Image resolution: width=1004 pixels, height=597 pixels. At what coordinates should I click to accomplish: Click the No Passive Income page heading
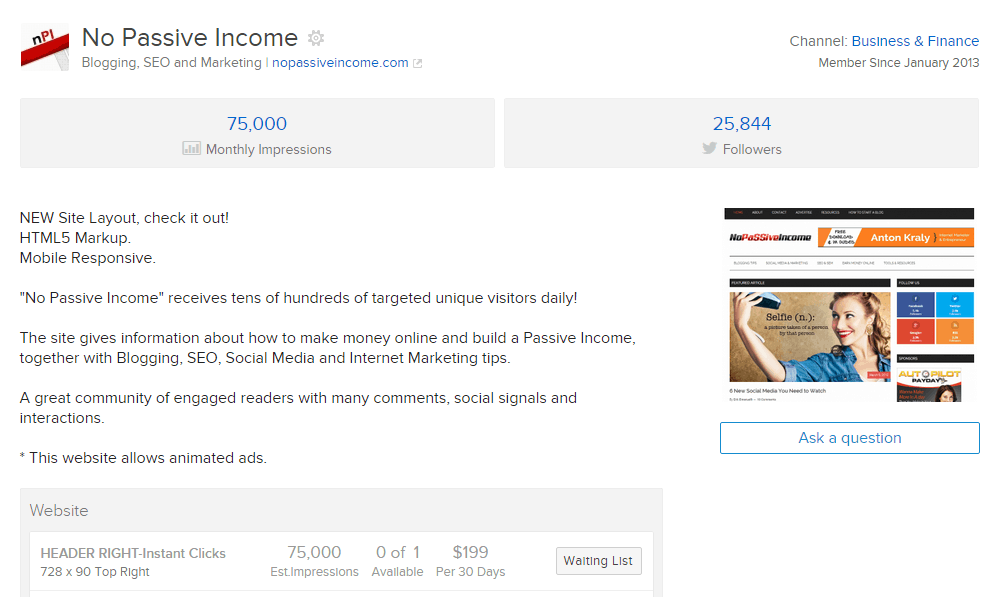point(190,38)
